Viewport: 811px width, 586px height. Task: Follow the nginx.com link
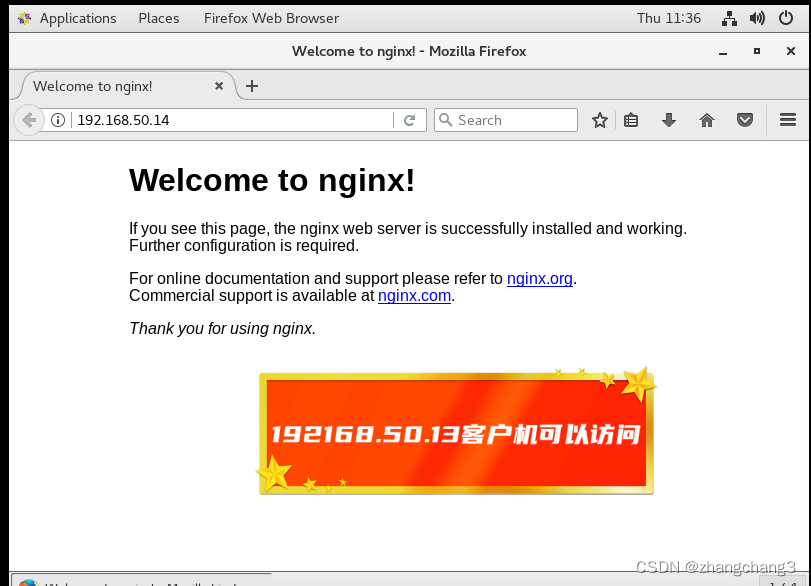click(414, 295)
